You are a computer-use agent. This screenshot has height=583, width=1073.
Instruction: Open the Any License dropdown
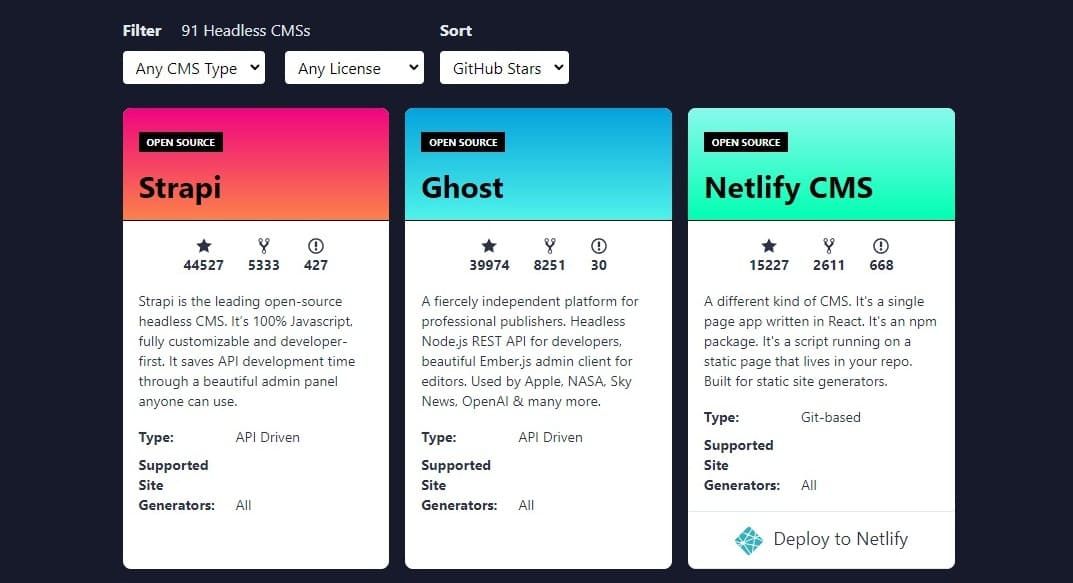coord(354,67)
